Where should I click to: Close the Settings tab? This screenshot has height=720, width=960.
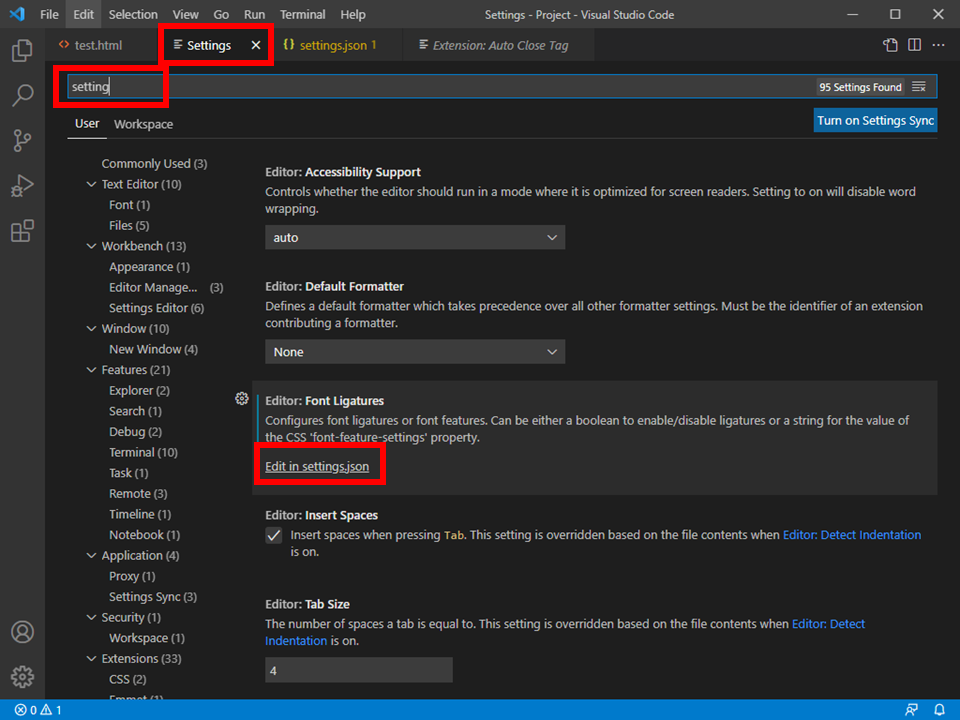(x=256, y=45)
